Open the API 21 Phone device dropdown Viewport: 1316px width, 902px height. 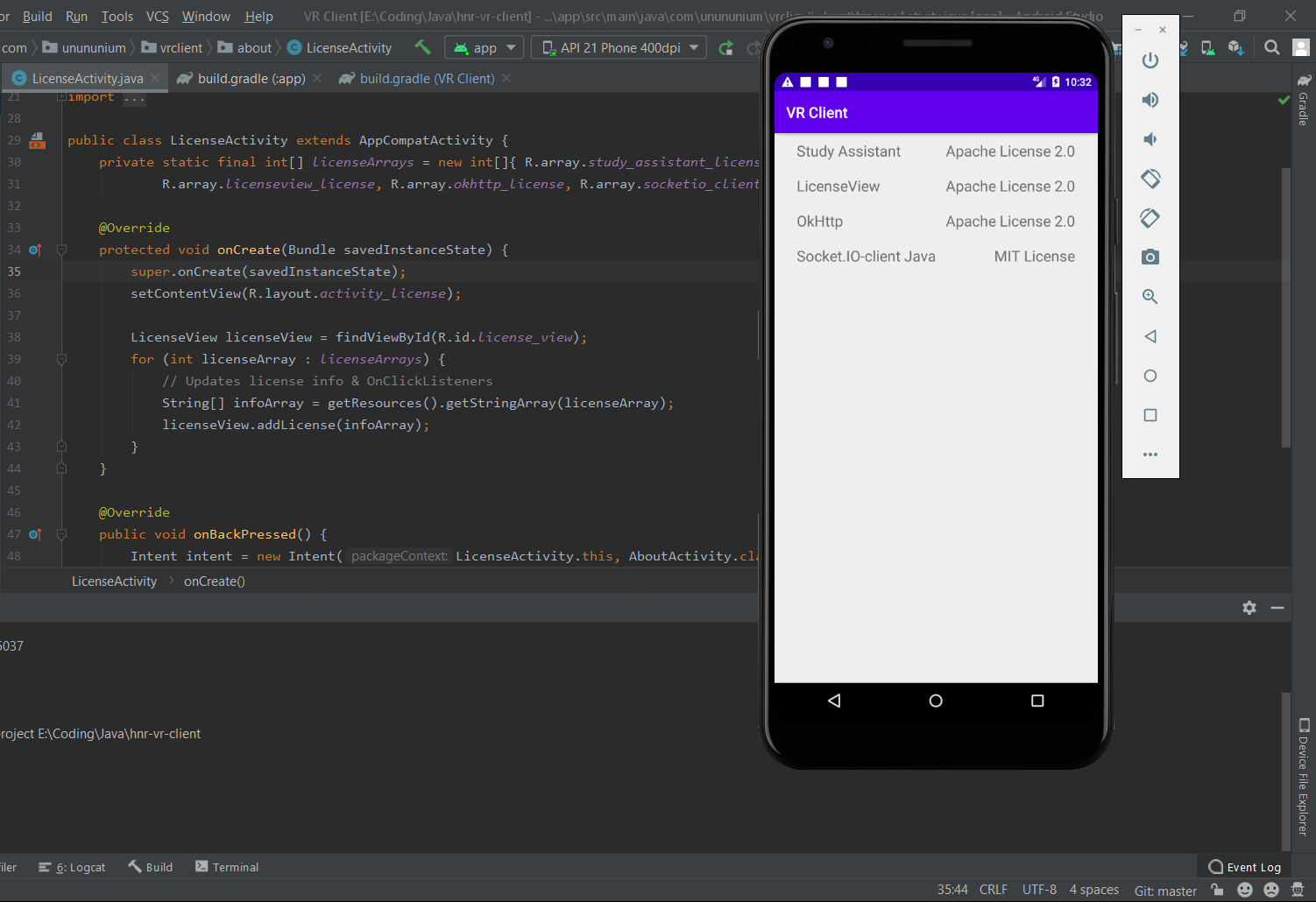pos(619,48)
